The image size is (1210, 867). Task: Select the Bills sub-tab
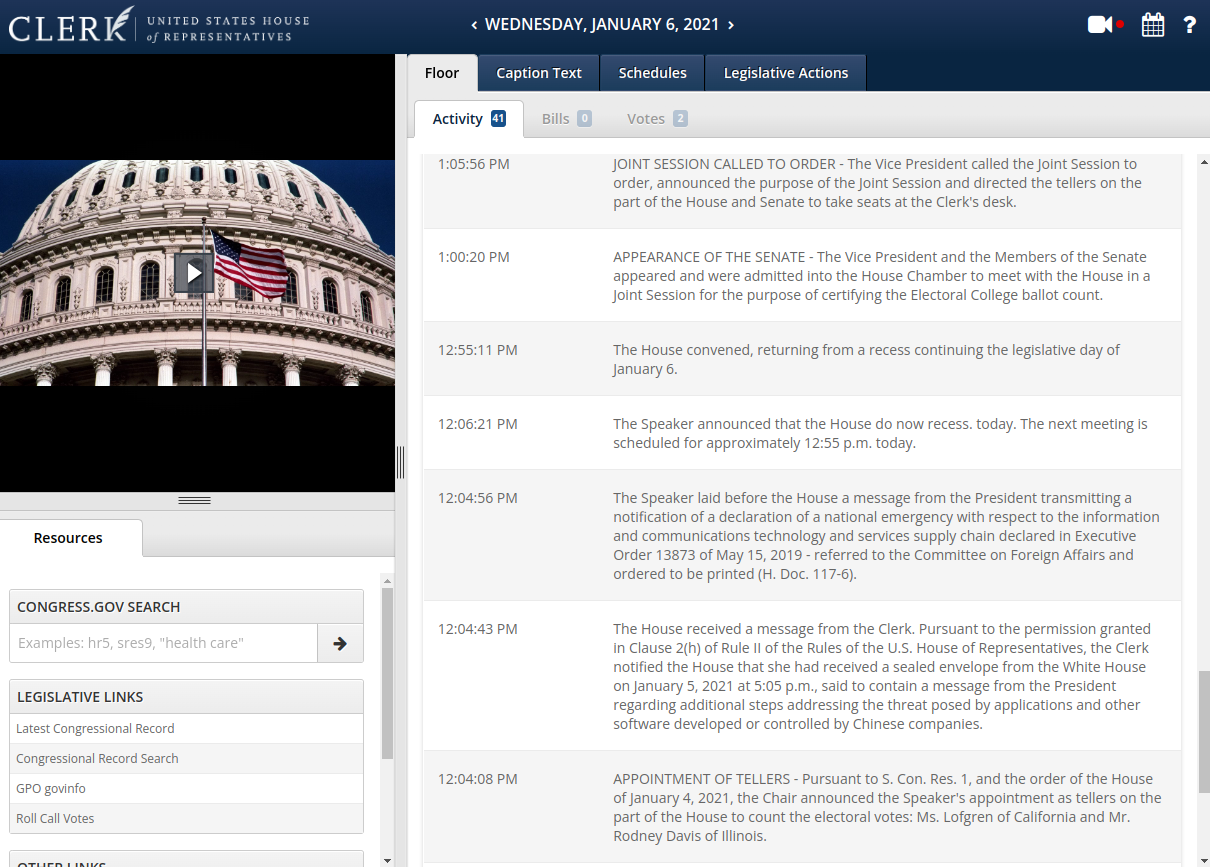[x=567, y=119]
